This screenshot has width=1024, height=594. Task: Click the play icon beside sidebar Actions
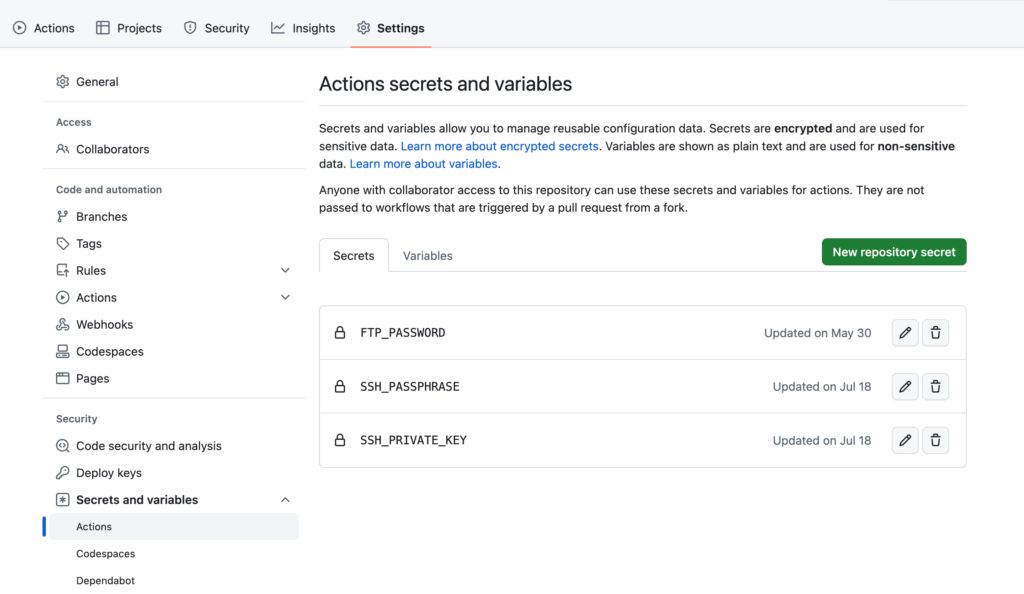[63, 297]
